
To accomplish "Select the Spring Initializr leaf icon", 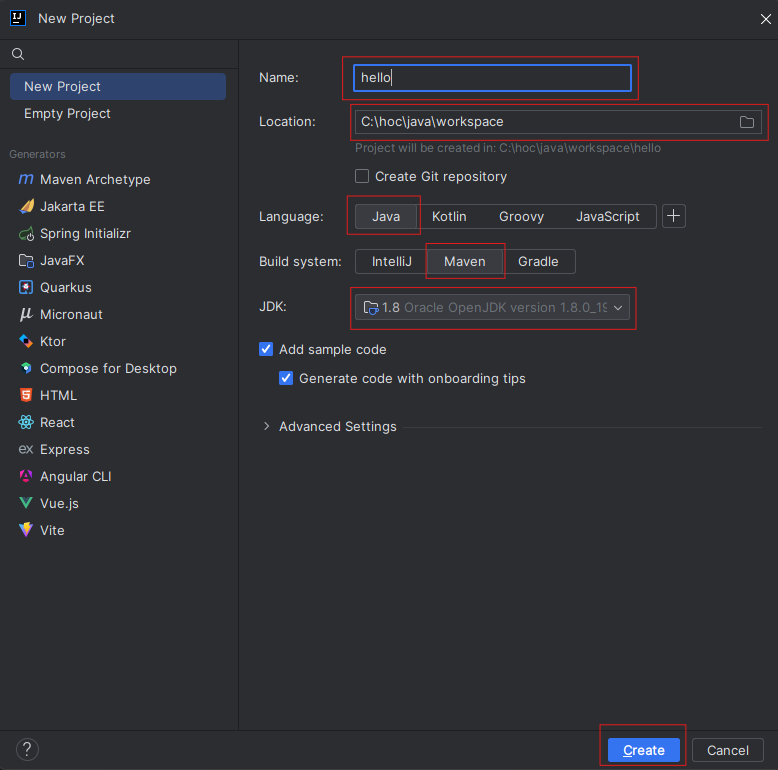I will (26, 234).
